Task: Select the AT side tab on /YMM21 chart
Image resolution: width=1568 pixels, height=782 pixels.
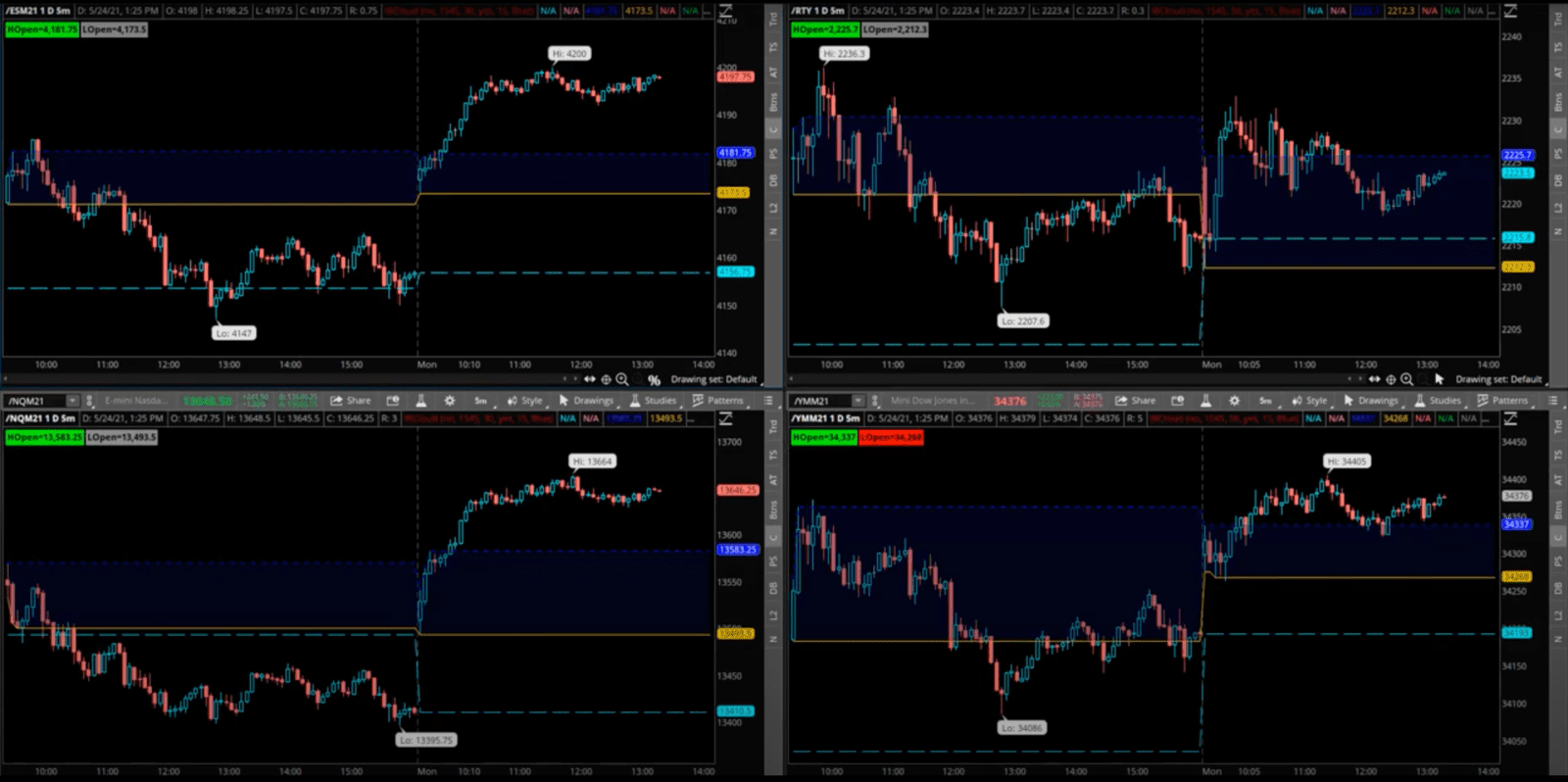Action: point(1558,479)
